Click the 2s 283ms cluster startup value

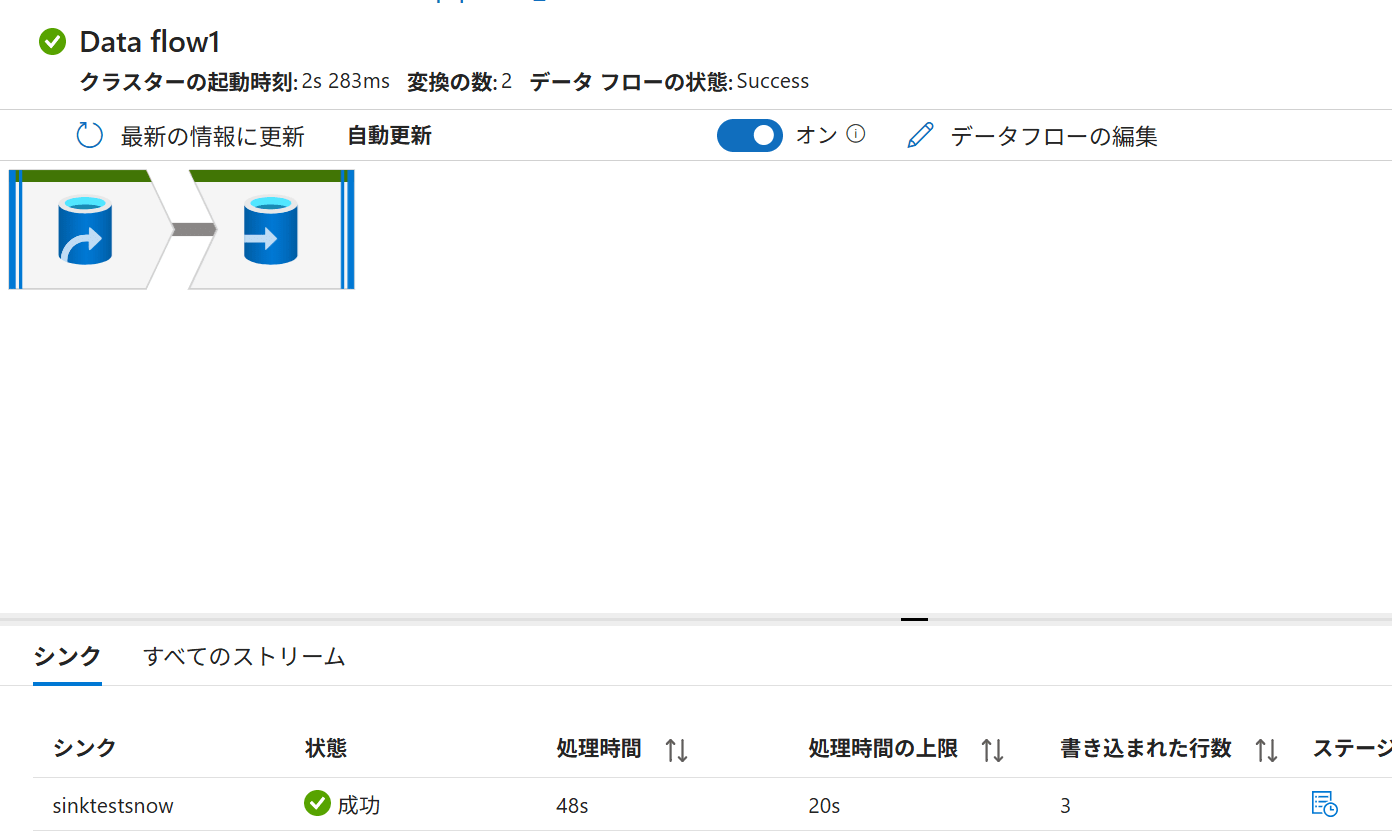(346, 81)
